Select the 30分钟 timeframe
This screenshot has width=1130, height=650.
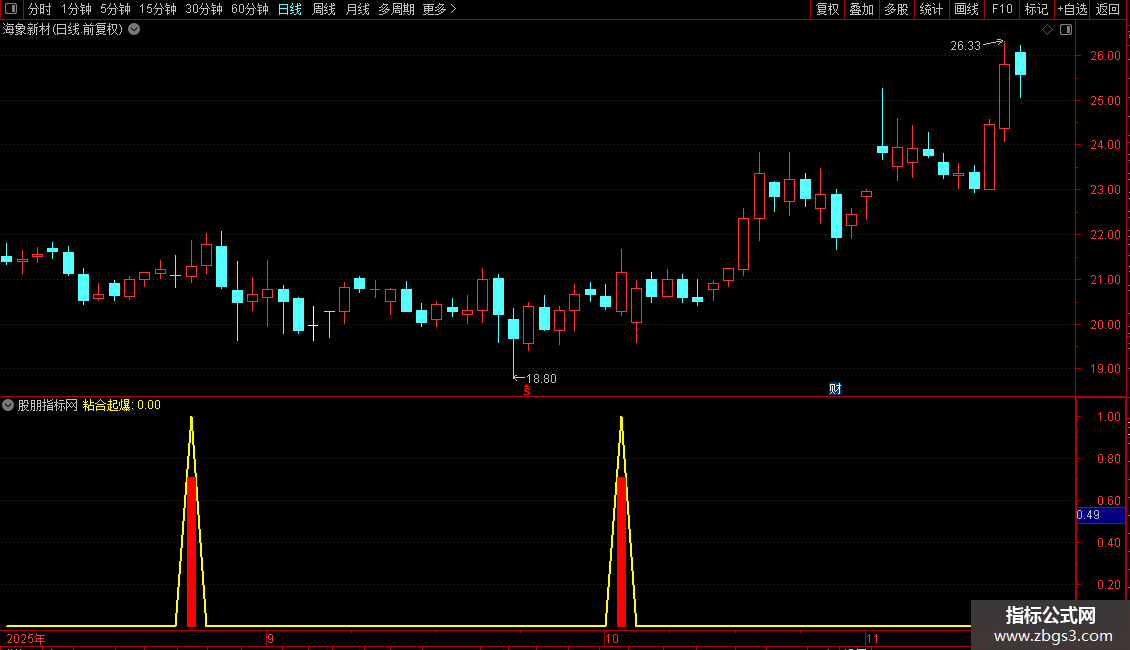[204, 9]
